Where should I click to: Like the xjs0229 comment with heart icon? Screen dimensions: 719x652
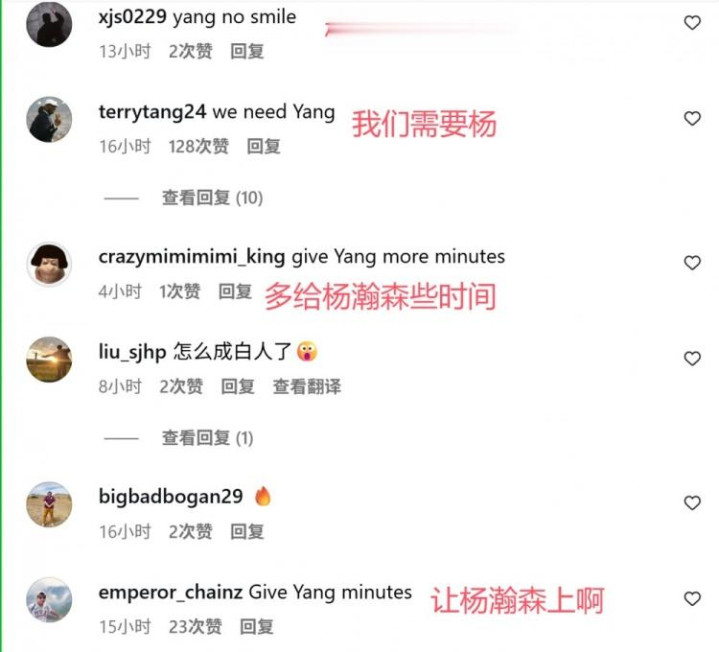pos(692,22)
